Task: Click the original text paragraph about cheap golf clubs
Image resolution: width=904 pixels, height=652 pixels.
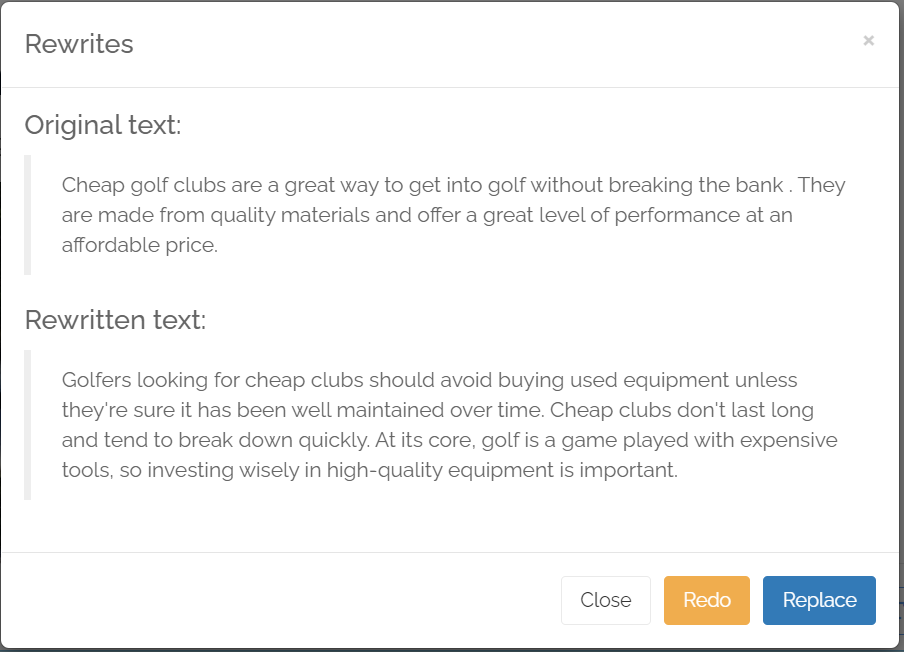Action: (x=453, y=215)
